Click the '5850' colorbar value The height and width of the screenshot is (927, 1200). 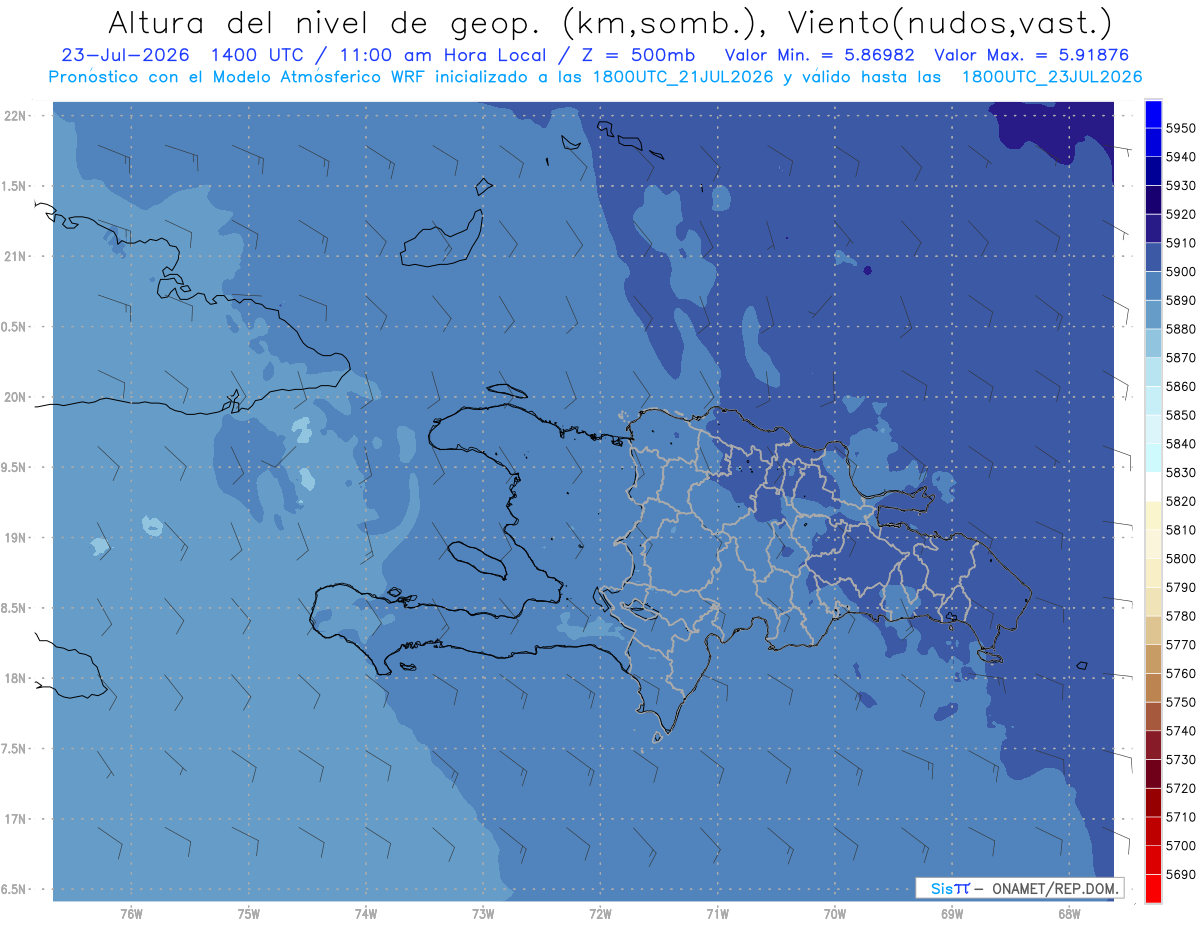[x=1180, y=415]
